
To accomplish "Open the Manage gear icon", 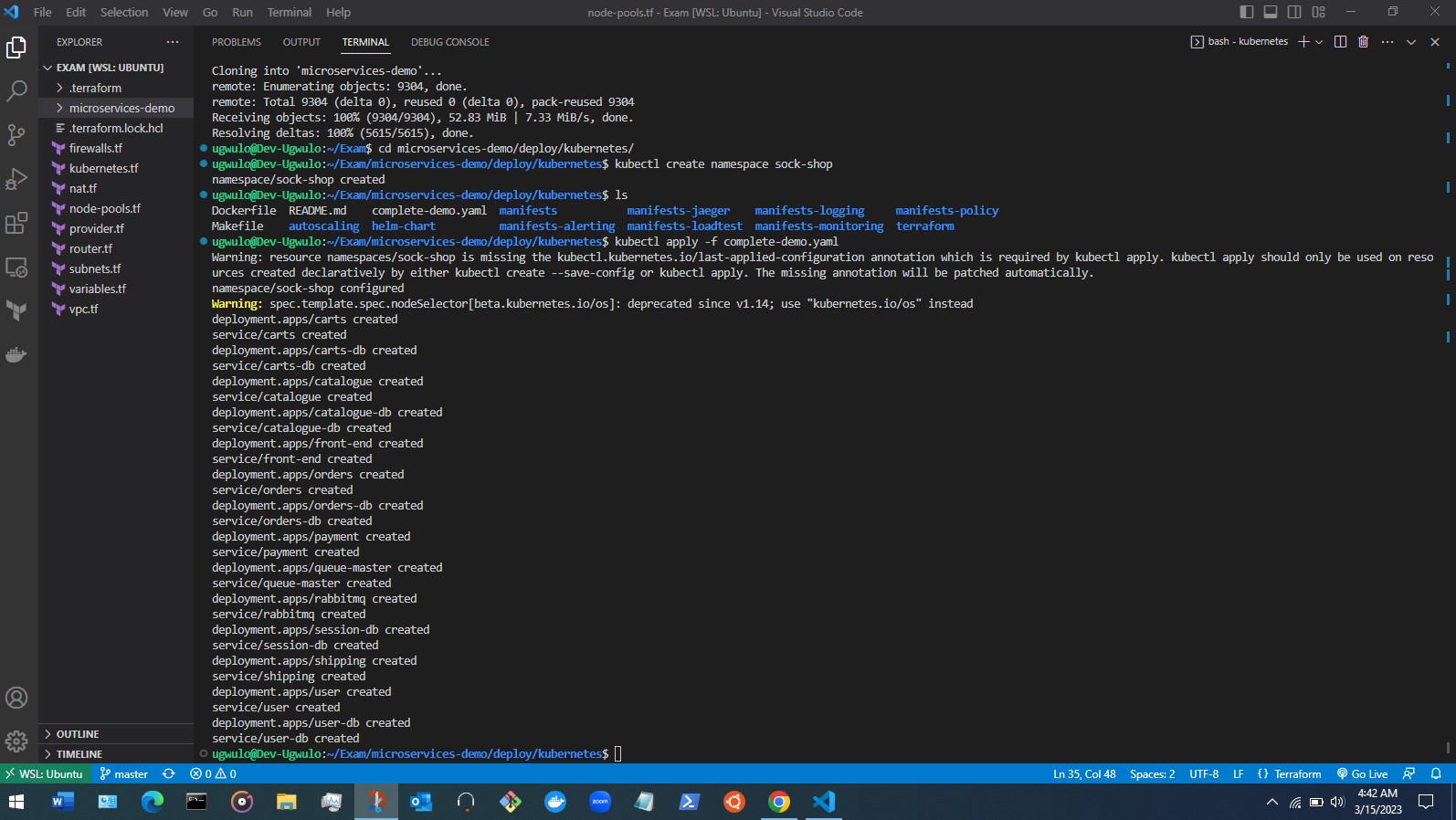I will coord(16,741).
